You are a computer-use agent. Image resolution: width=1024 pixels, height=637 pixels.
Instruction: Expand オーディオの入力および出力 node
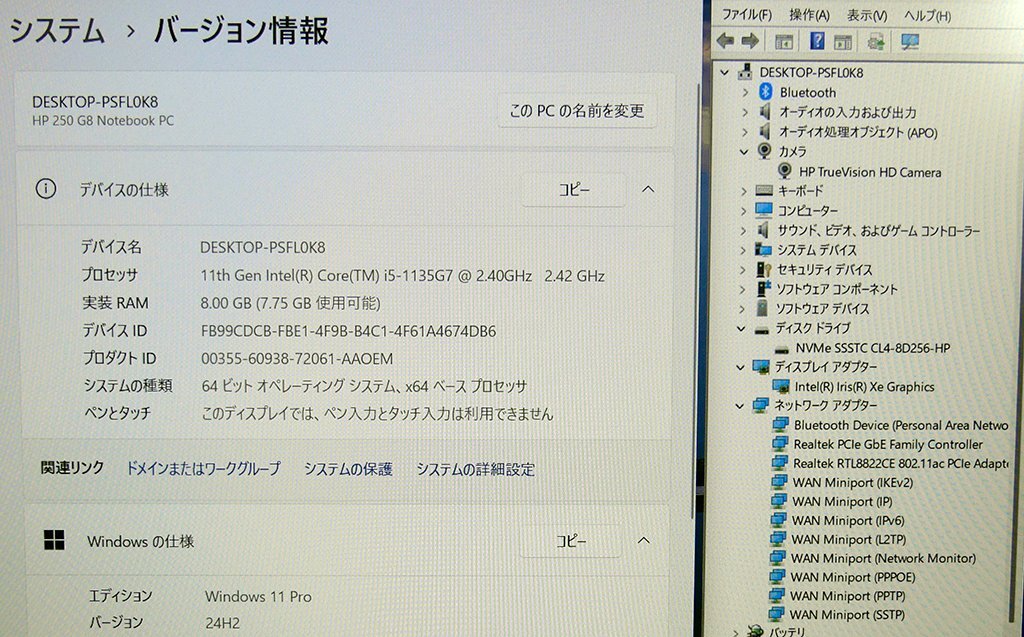click(745, 112)
